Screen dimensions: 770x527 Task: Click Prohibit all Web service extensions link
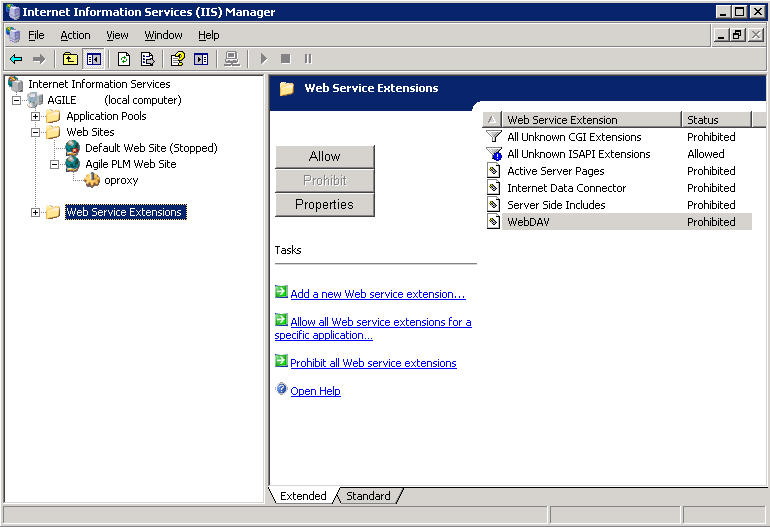click(373, 363)
